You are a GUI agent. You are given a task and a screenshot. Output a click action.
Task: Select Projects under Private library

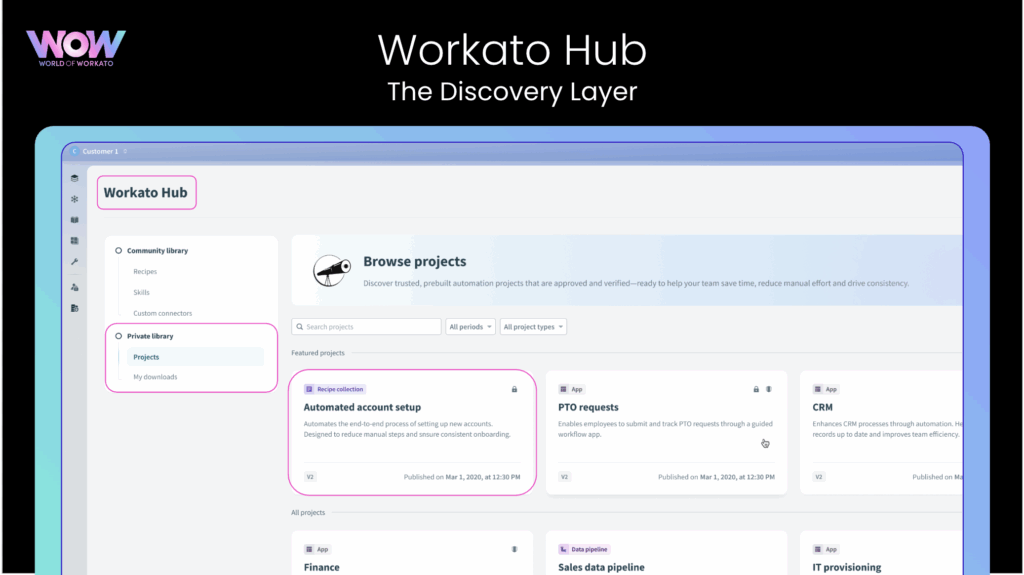click(195, 357)
